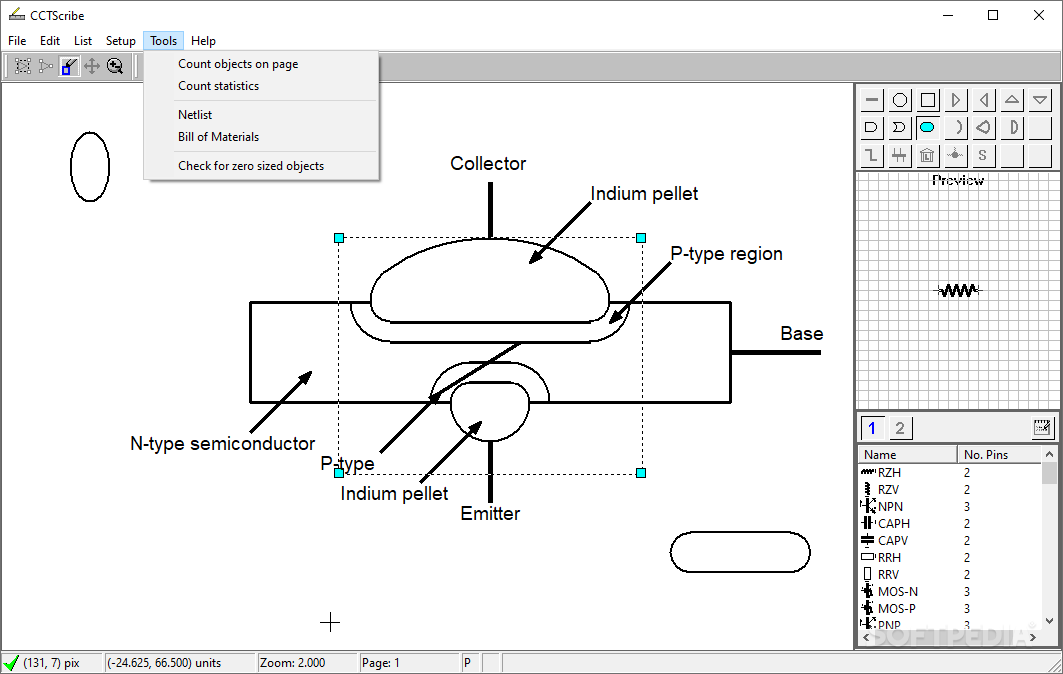Select the zoom magnifier tool

tap(115, 66)
